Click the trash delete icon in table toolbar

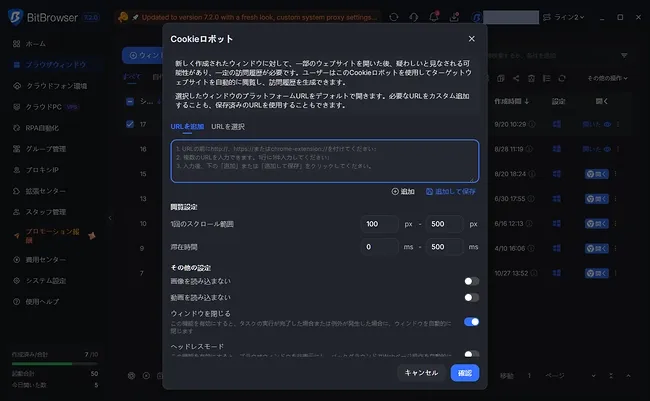point(531,78)
